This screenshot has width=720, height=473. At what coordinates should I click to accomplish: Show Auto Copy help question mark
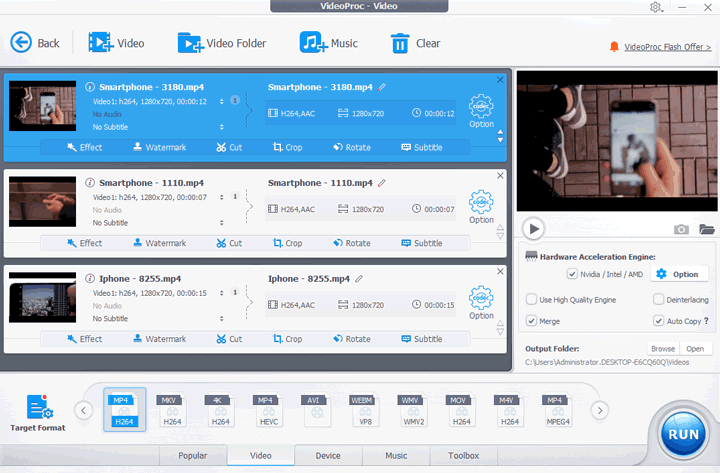point(706,321)
